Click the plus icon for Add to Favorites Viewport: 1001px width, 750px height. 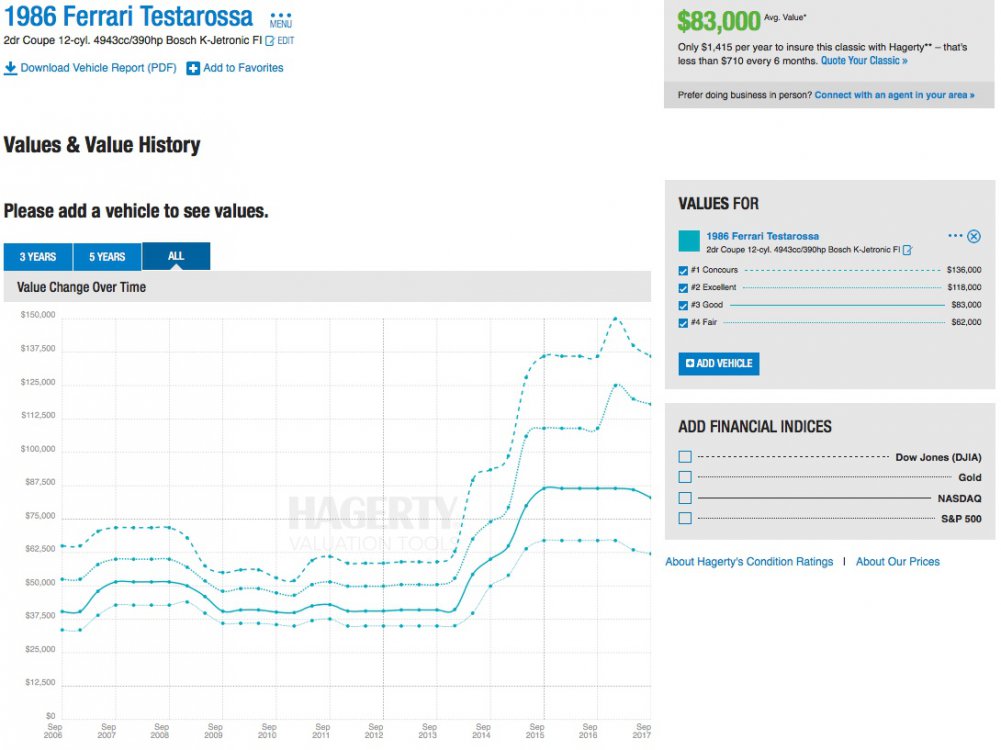point(193,68)
